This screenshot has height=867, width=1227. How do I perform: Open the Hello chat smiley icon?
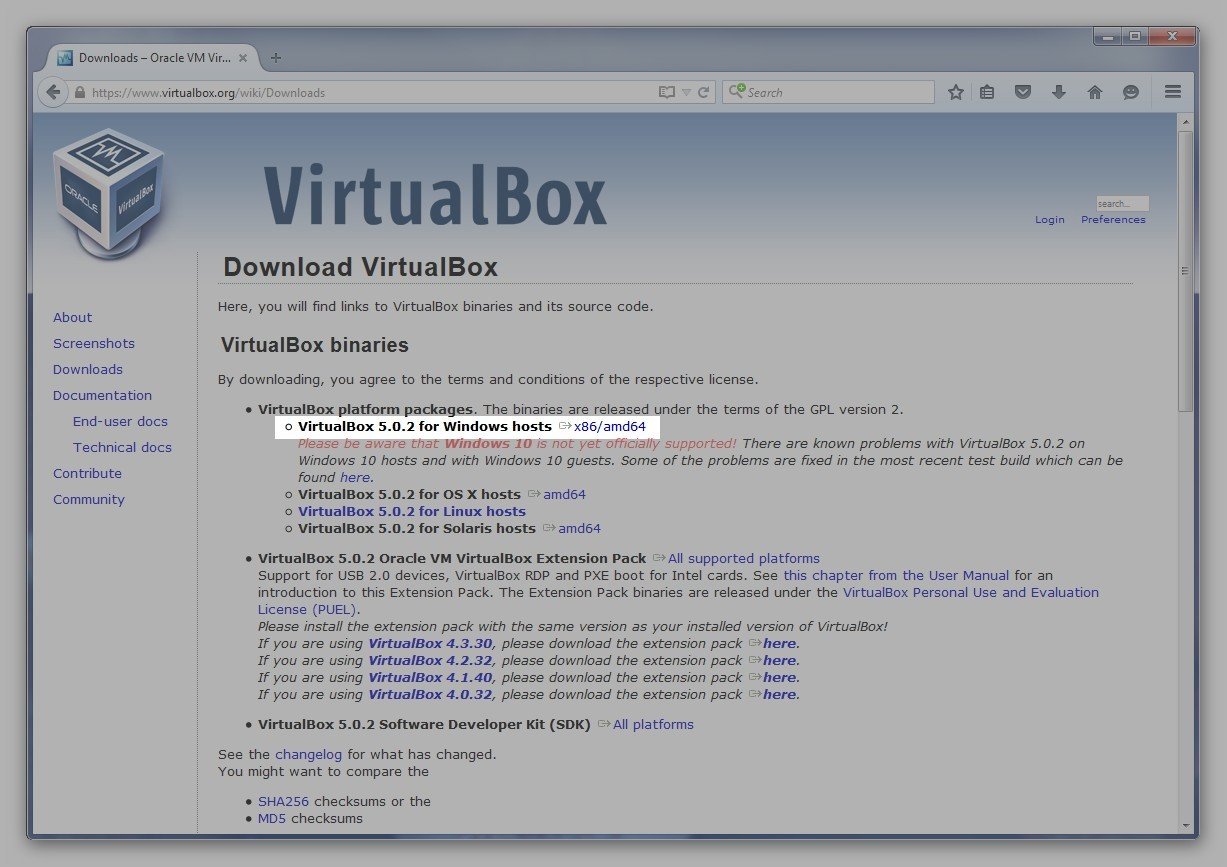point(1131,92)
